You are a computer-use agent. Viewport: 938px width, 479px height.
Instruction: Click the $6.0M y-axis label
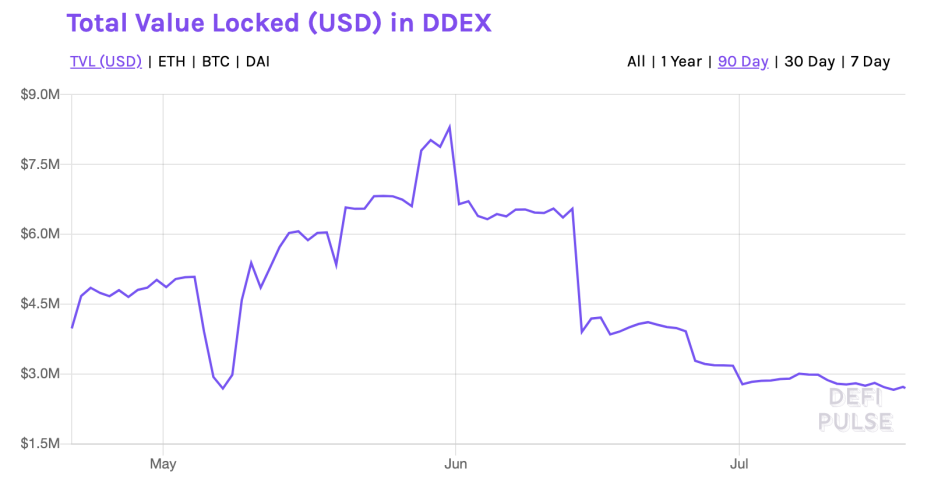(x=40, y=234)
